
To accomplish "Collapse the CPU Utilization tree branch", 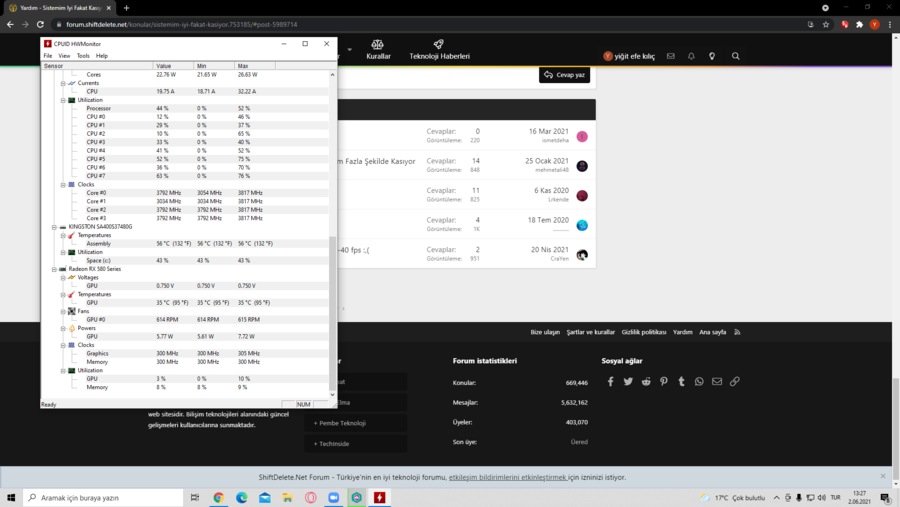I will pyautogui.click(x=63, y=100).
